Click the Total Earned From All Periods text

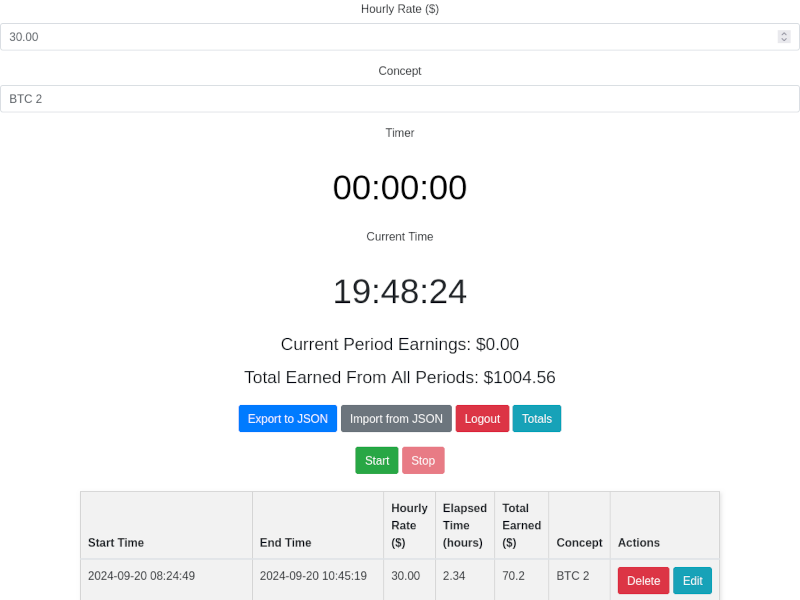tap(400, 378)
